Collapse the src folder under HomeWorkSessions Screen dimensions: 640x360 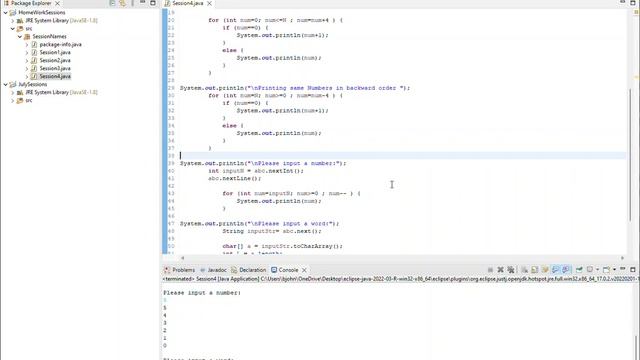click(x=13, y=29)
